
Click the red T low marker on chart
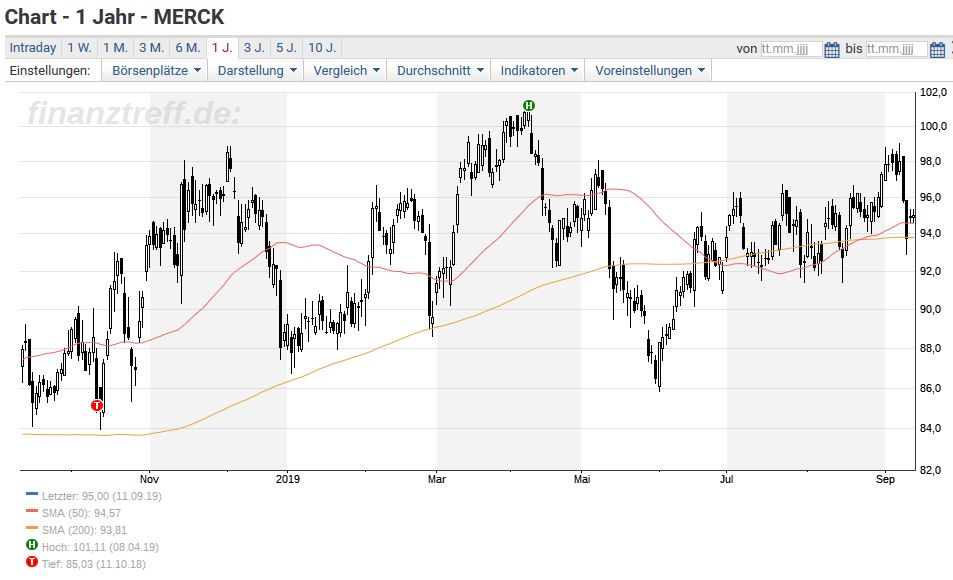97,406
